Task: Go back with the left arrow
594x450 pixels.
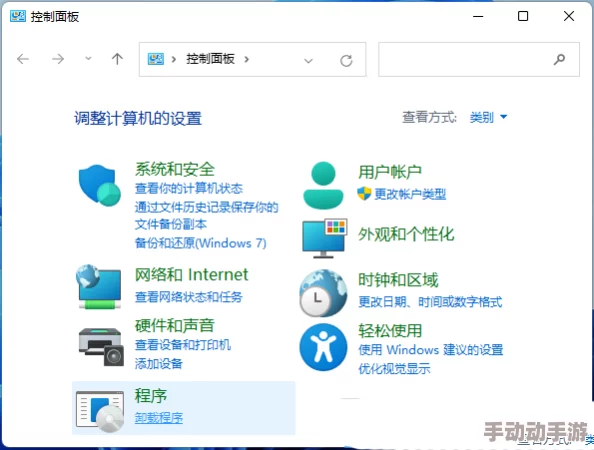Action: [x=23, y=59]
